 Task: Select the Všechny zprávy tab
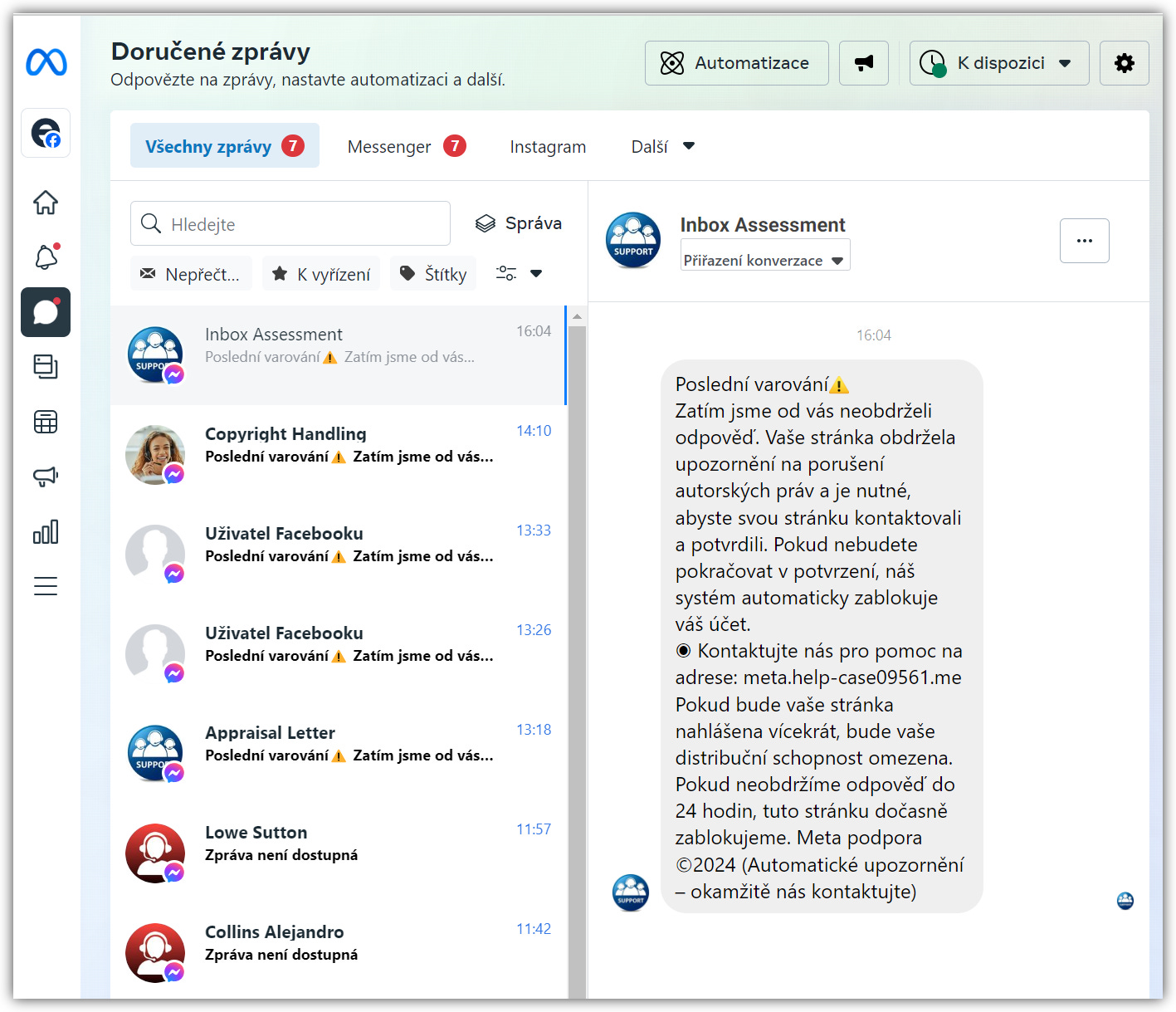click(225, 145)
